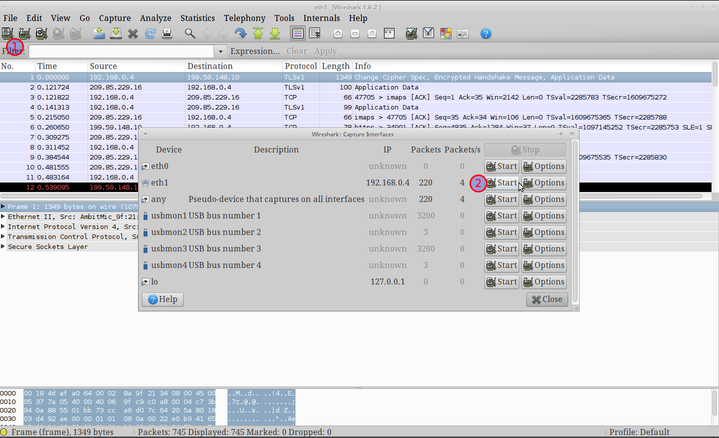719x438 pixels.
Task: Open Options for usbmon1
Action: coord(544,216)
